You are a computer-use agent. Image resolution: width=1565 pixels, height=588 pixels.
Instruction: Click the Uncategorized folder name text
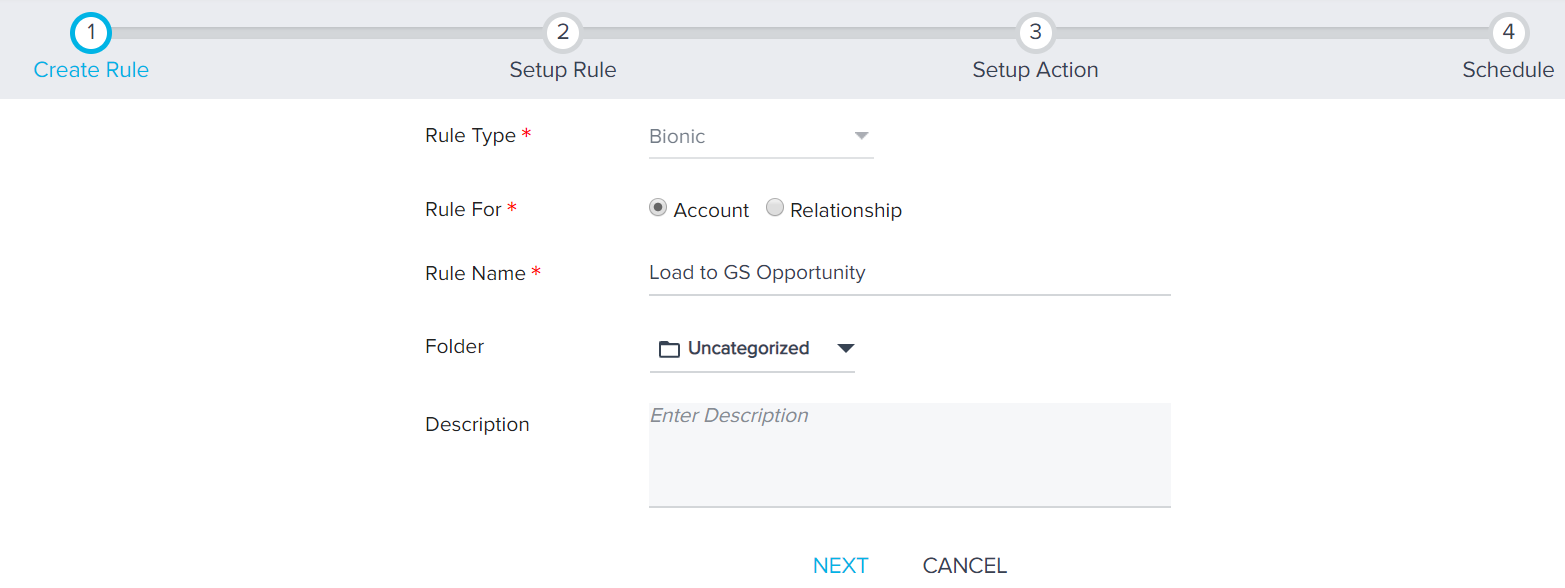coord(749,348)
